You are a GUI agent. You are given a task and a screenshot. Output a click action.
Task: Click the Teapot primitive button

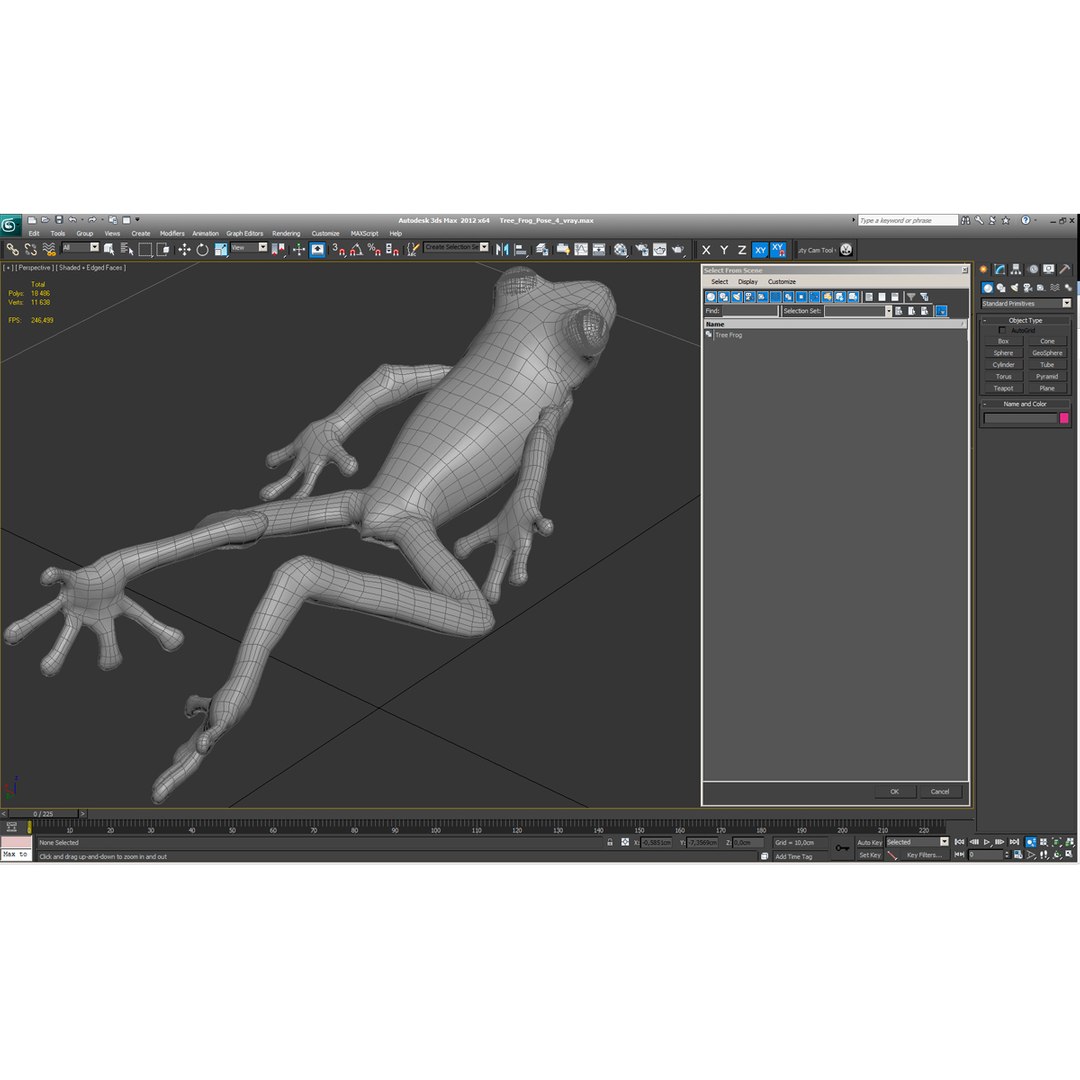tap(1003, 388)
